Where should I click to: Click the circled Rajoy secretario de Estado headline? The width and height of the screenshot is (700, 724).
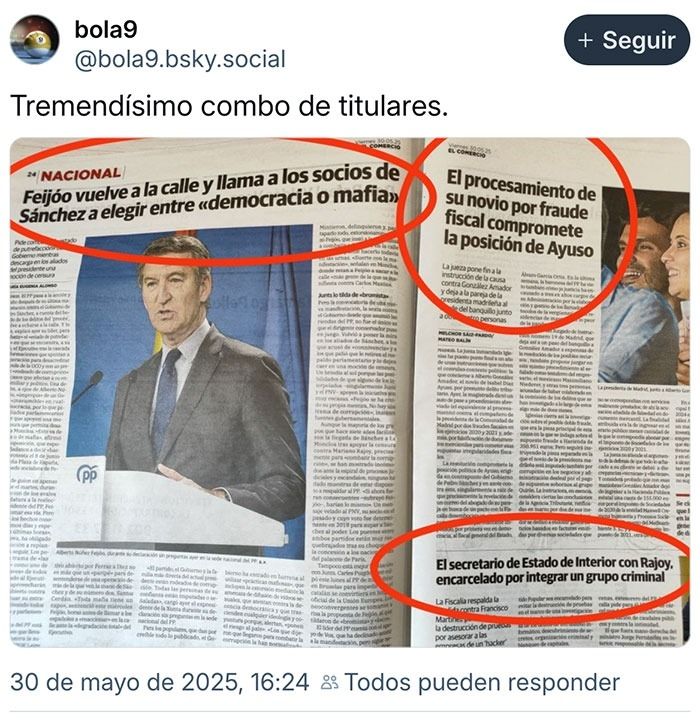[554, 571]
